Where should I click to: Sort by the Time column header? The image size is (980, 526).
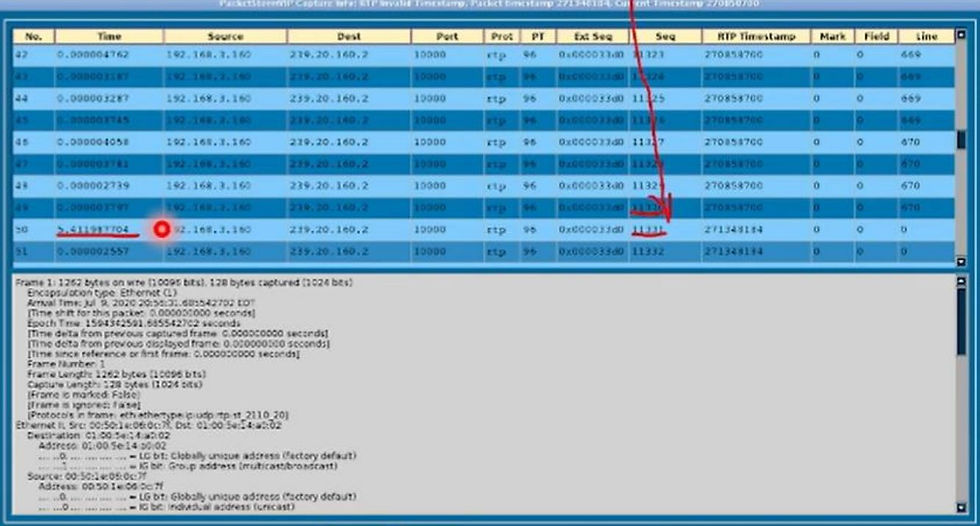109,36
